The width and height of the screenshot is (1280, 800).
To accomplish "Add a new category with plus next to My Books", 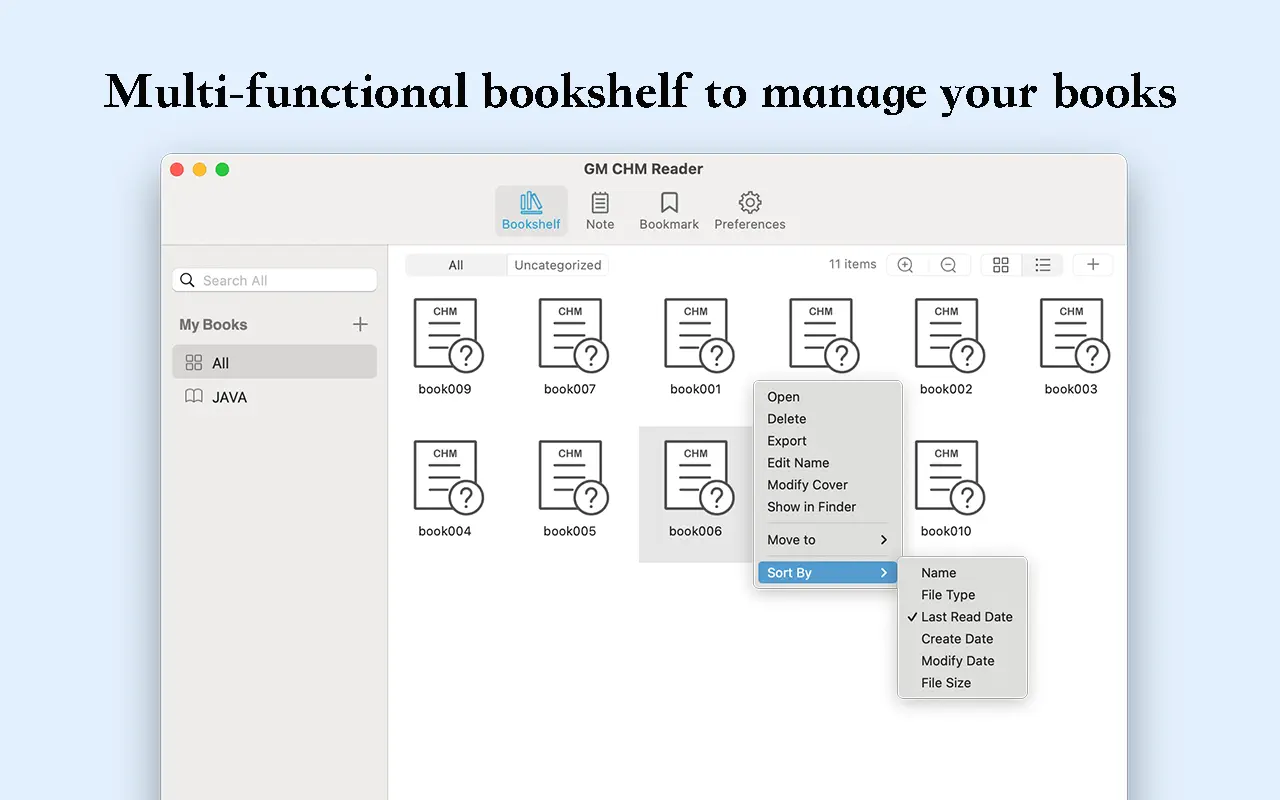I will click(x=361, y=324).
